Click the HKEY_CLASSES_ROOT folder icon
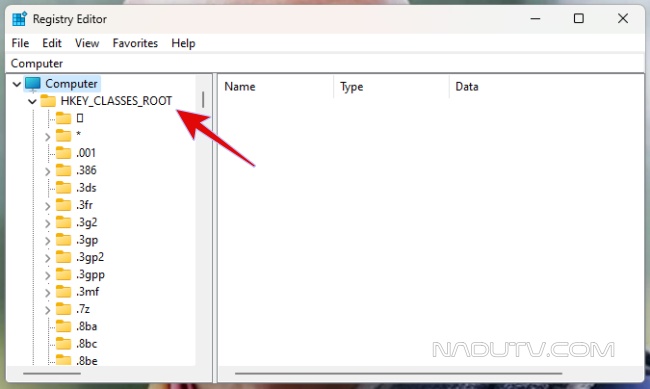Image resolution: width=650 pixels, height=389 pixels. [x=48, y=101]
